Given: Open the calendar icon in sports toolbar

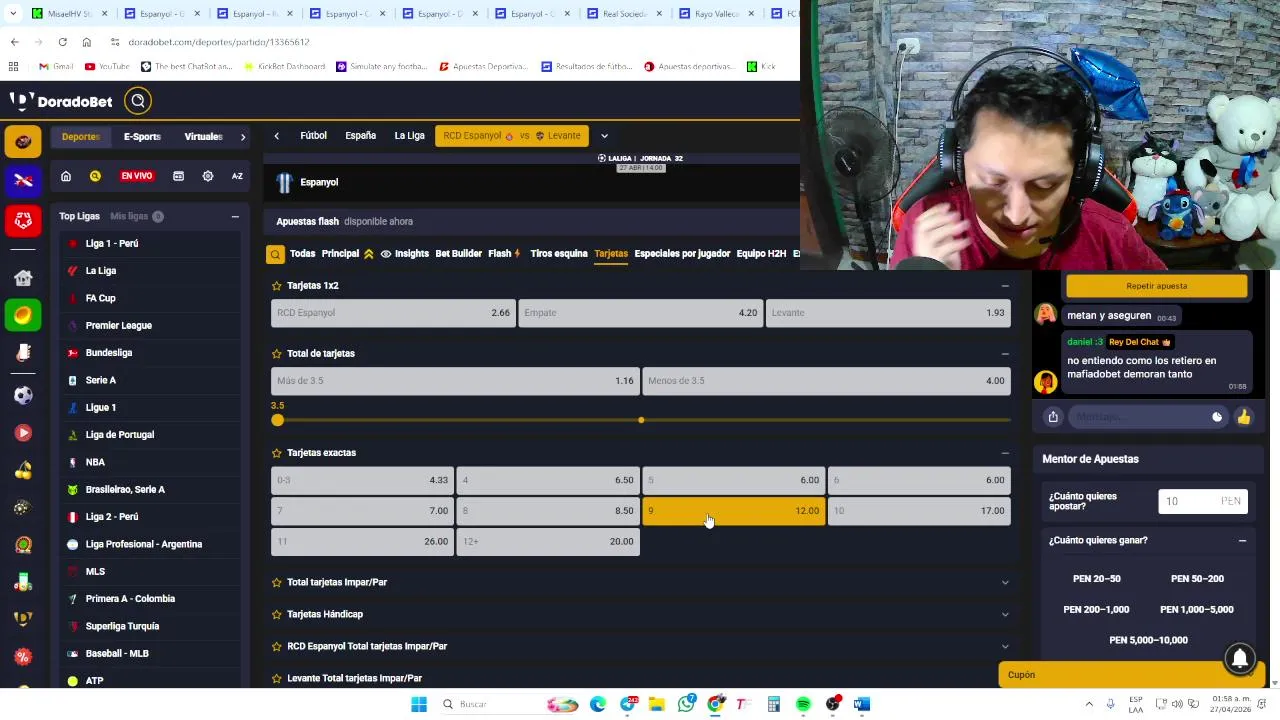Looking at the screenshot, I should (178, 176).
